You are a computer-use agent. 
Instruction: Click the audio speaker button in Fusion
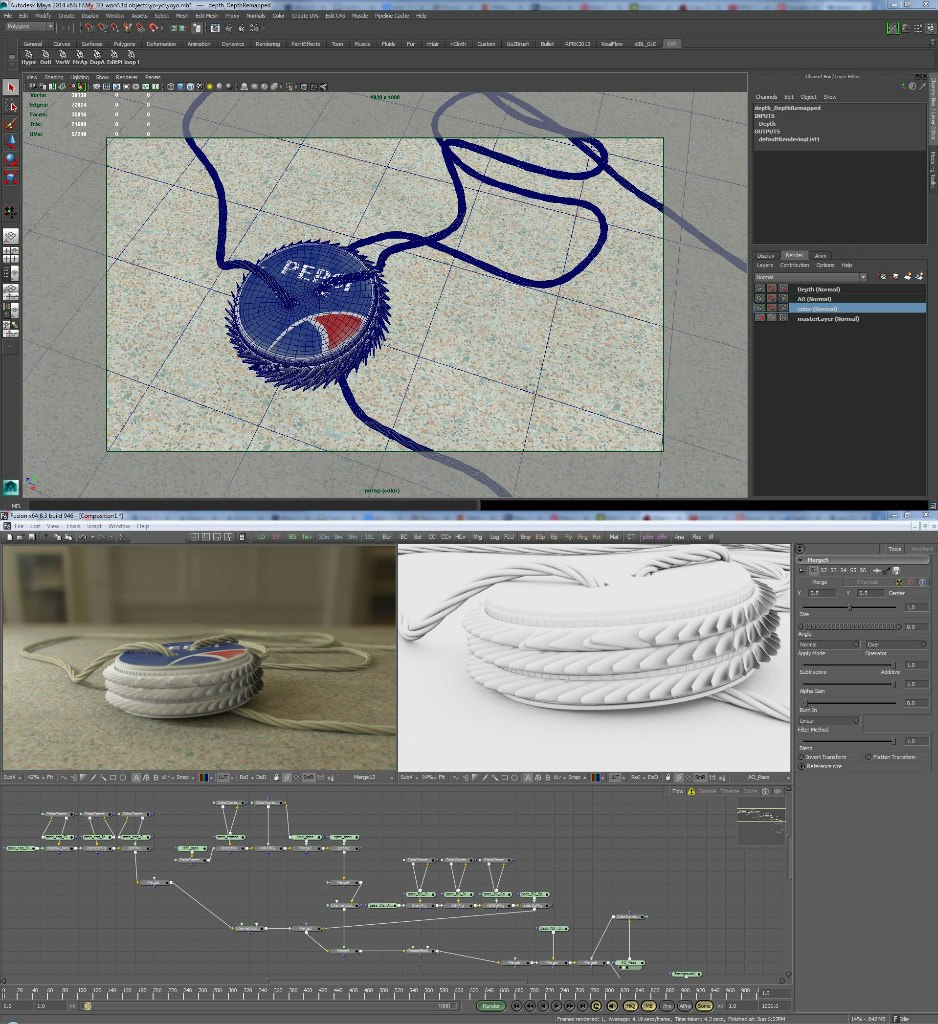tap(612, 1006)
